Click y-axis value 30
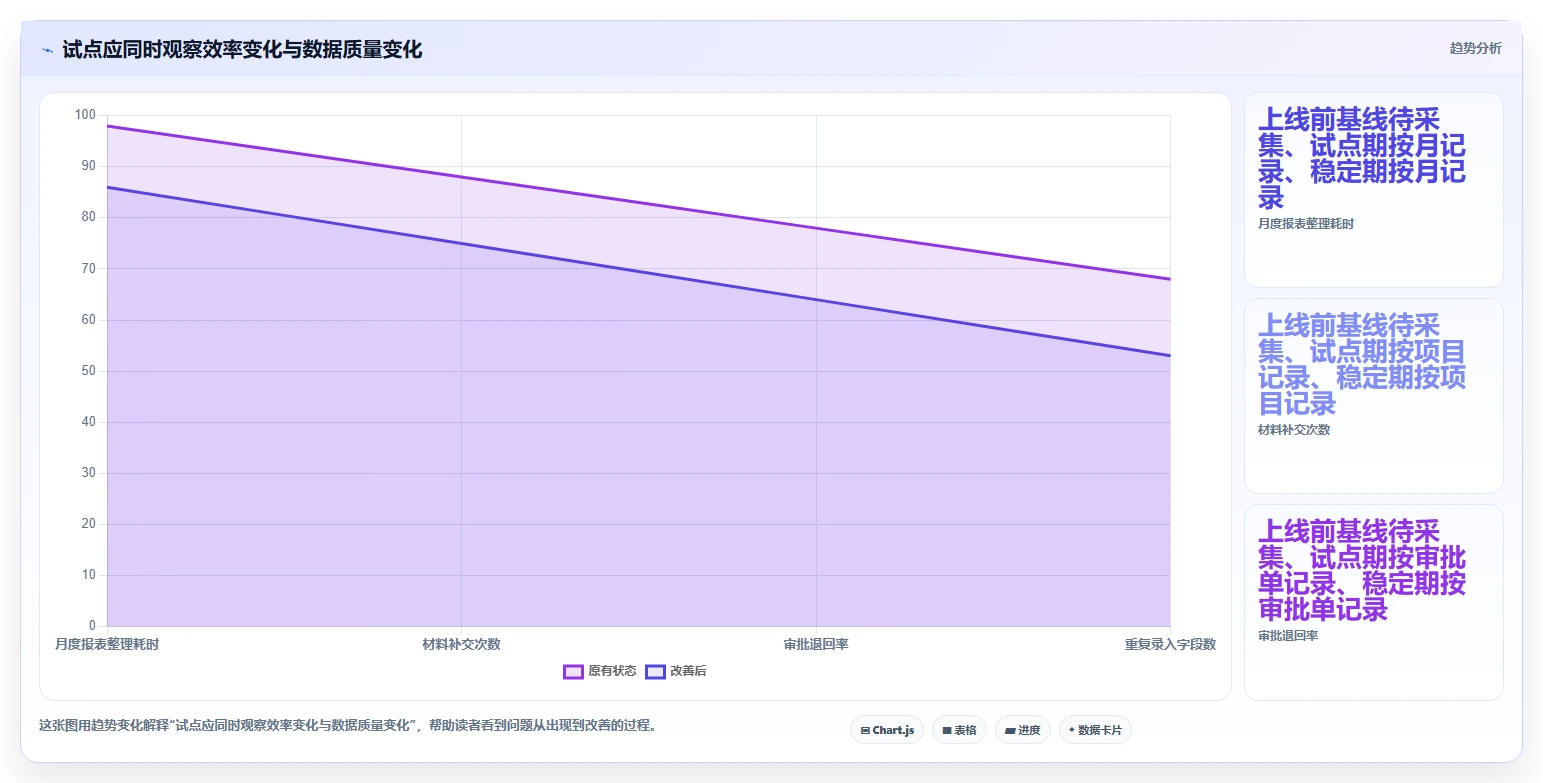The width and height of the screenshot is (1543, 783). pos(88,473)
